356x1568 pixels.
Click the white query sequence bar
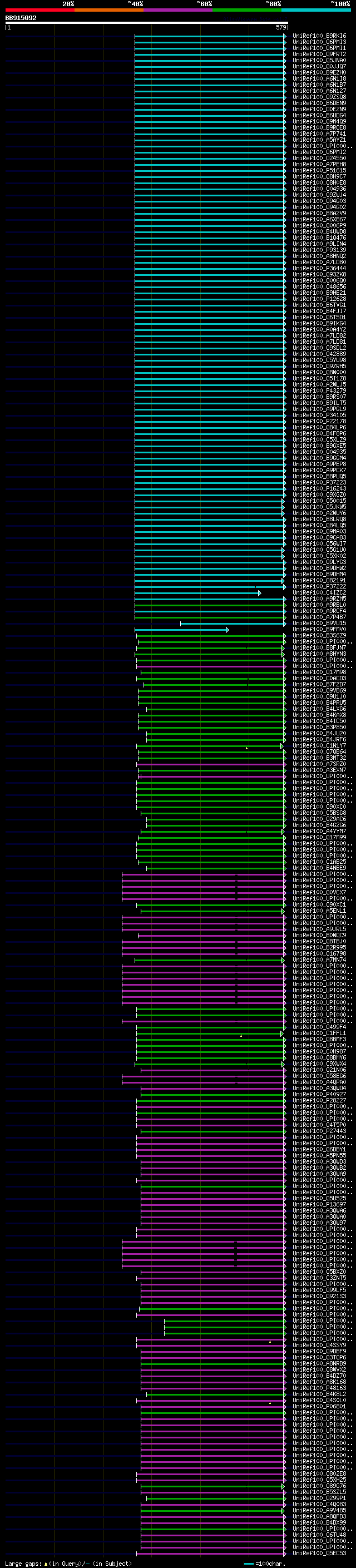147,23
